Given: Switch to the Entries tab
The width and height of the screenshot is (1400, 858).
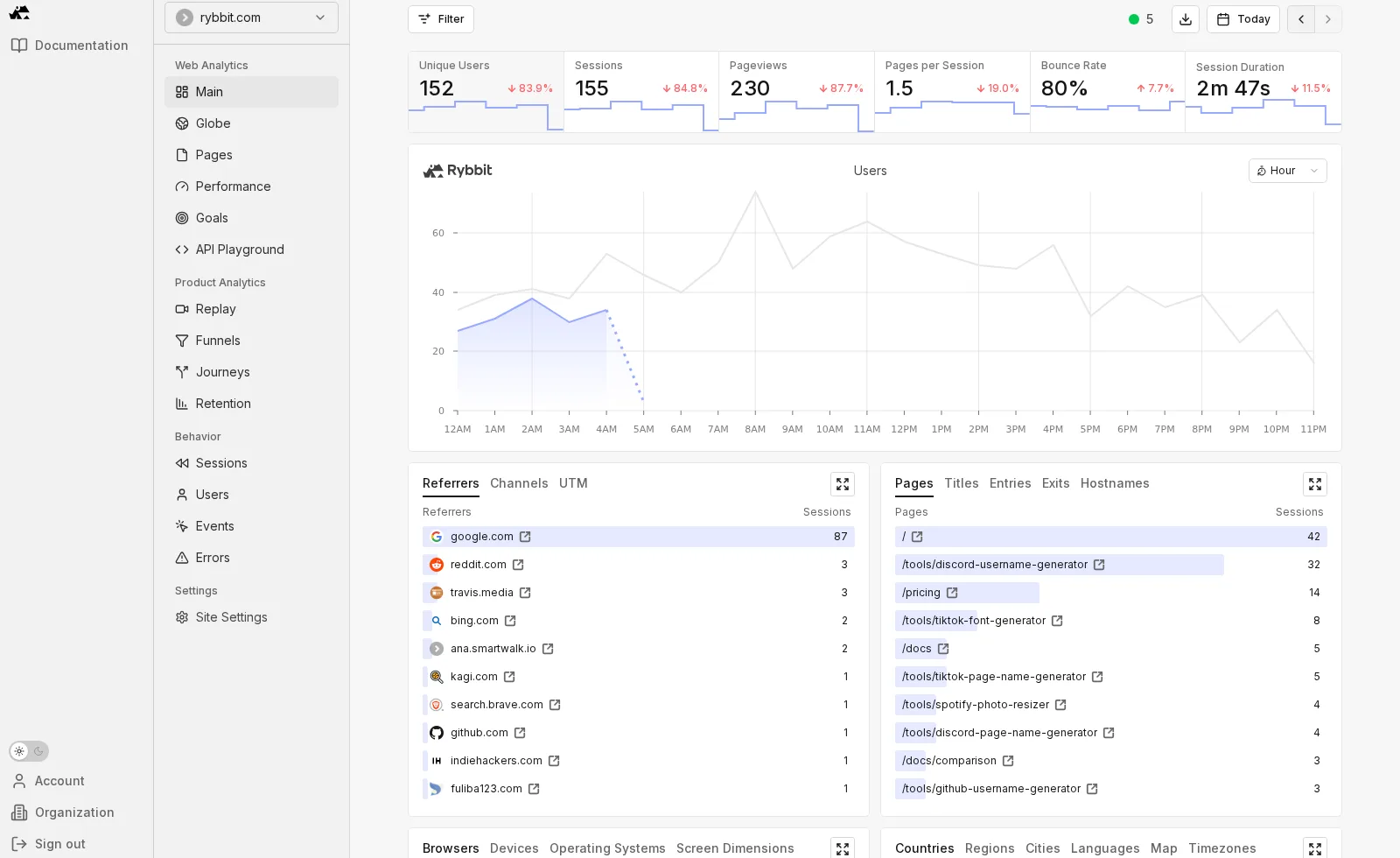Looking at the screenshot, I should coord(1011,483).
